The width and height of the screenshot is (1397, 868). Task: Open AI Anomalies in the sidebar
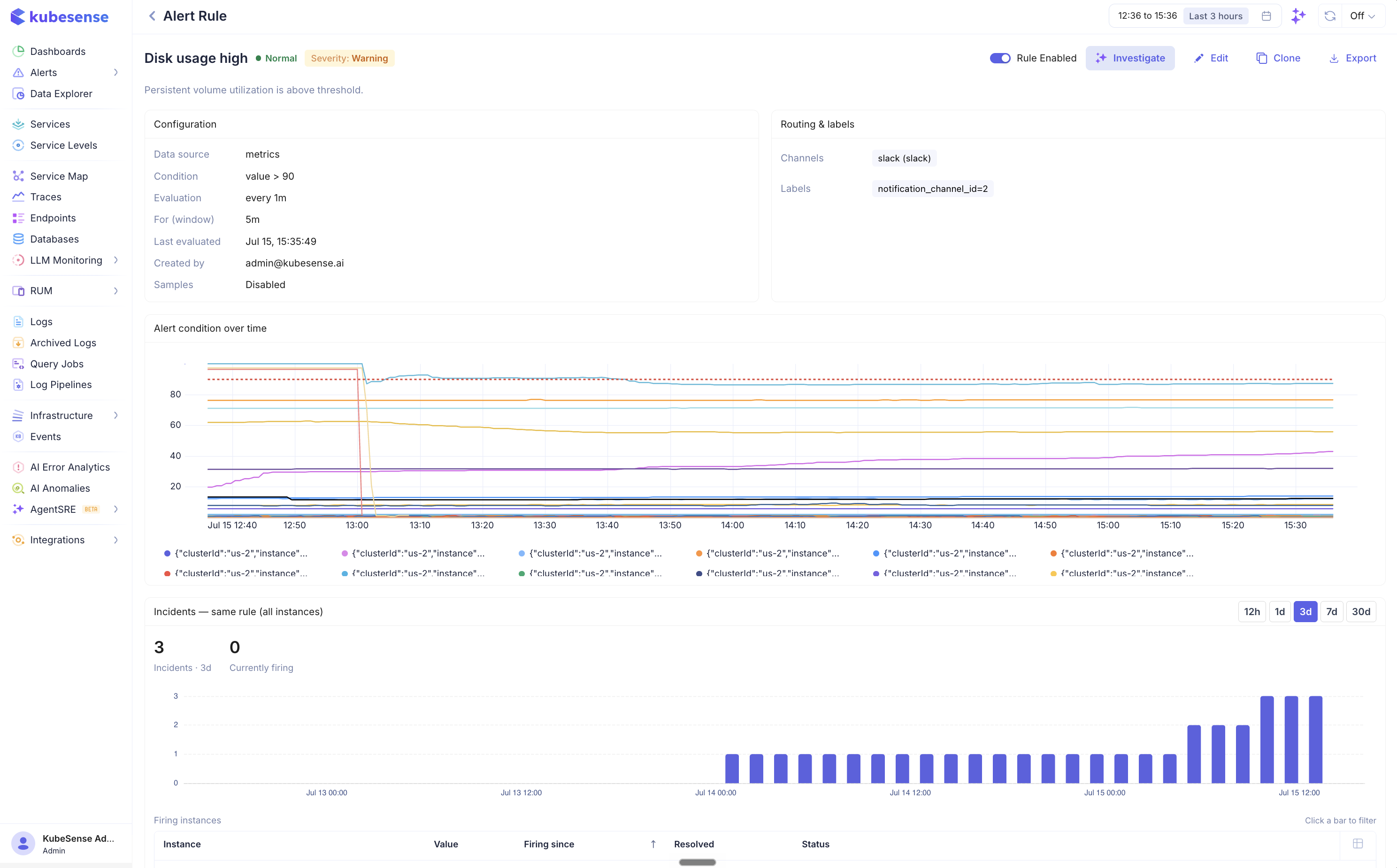point(60,488)
